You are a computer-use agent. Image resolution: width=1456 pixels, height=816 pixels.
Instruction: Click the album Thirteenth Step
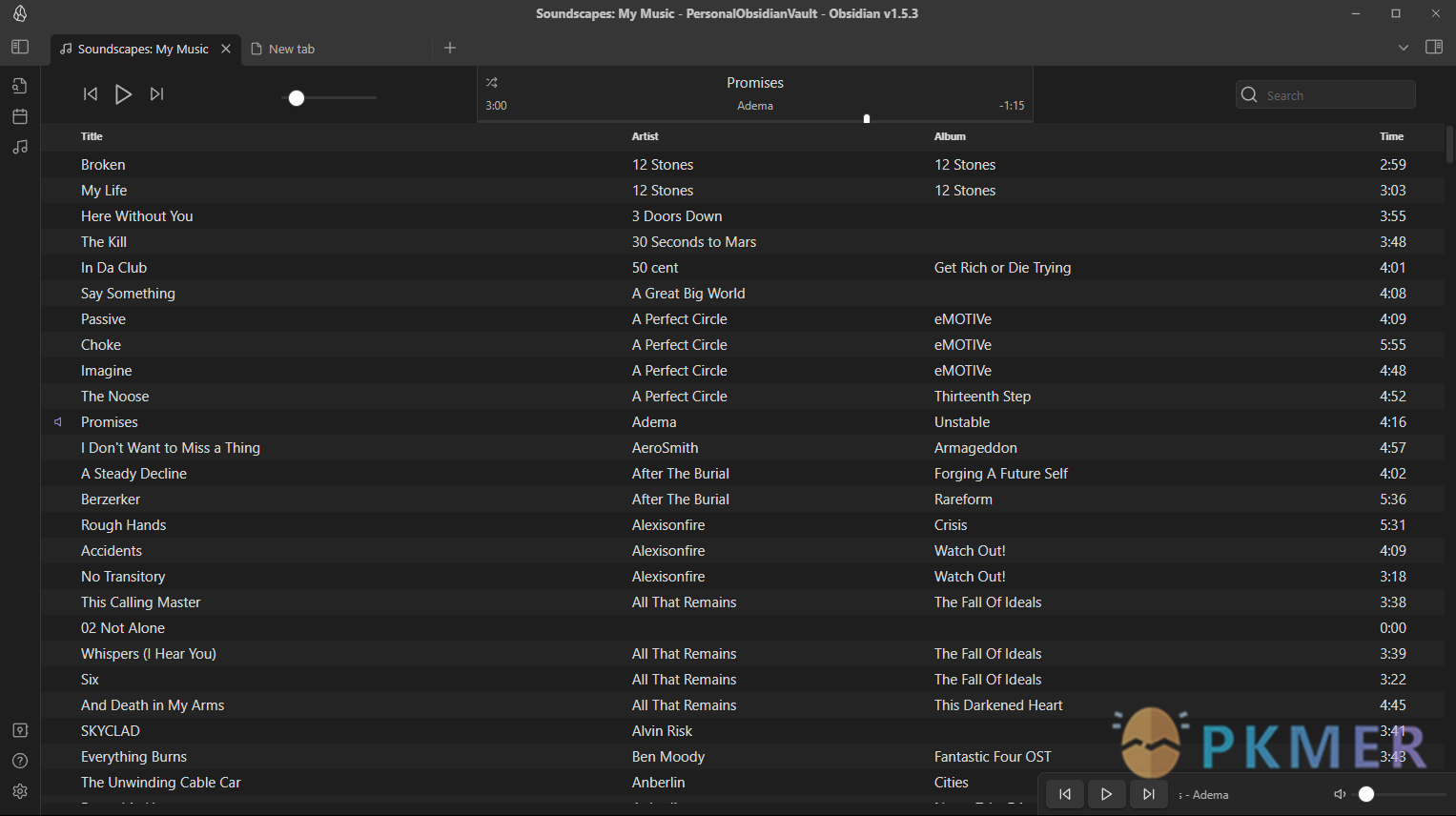point(982,397)
